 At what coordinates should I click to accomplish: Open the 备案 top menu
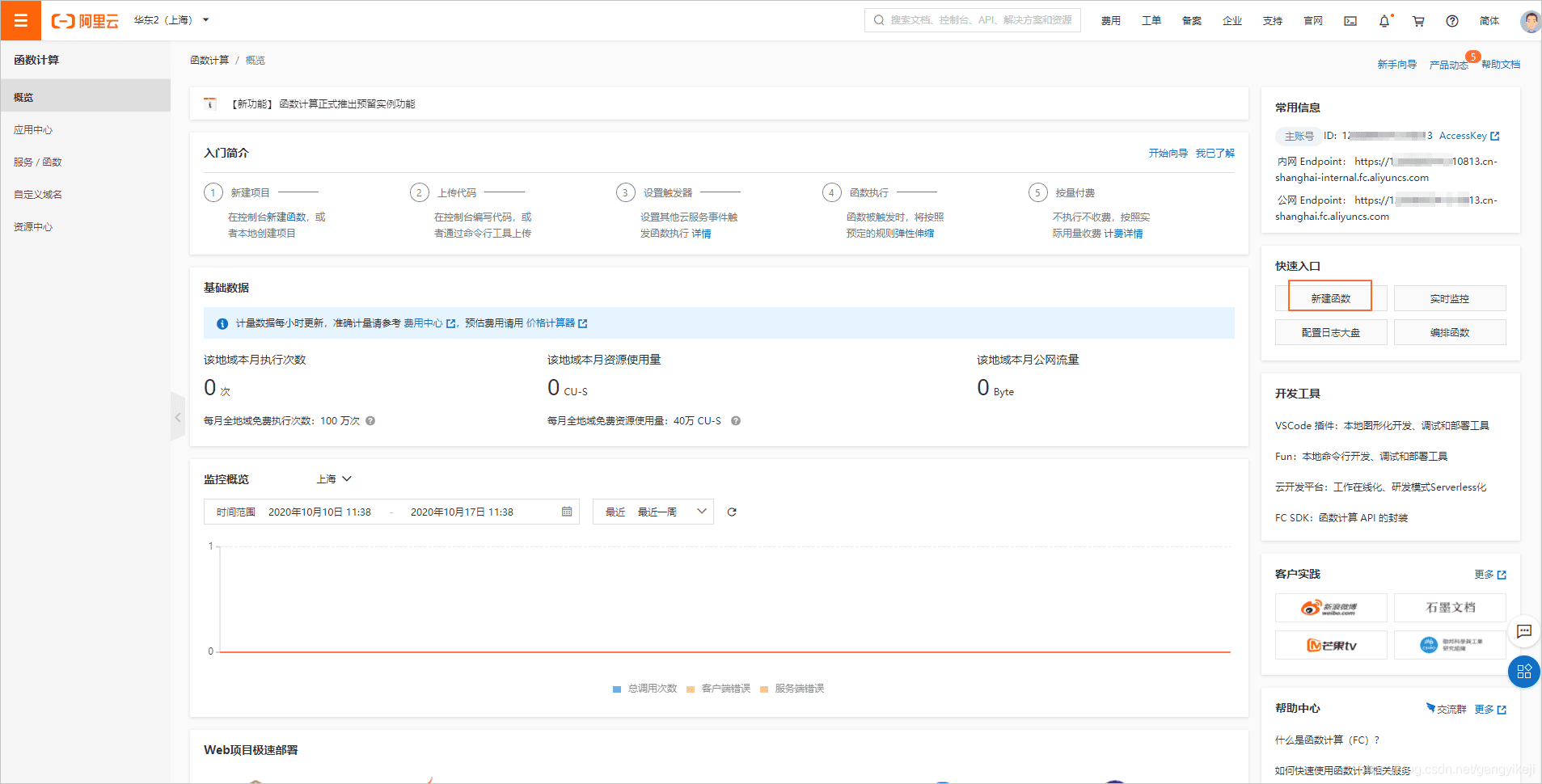(1192, 21)
